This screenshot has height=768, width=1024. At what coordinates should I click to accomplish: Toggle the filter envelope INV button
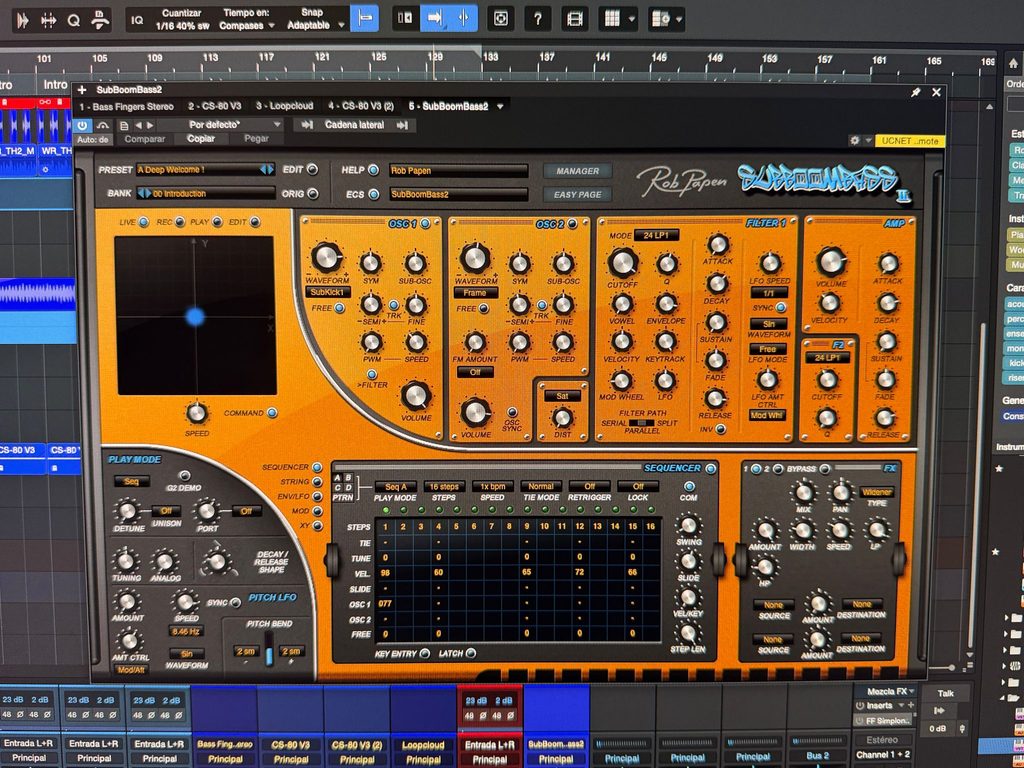point(720,429)
